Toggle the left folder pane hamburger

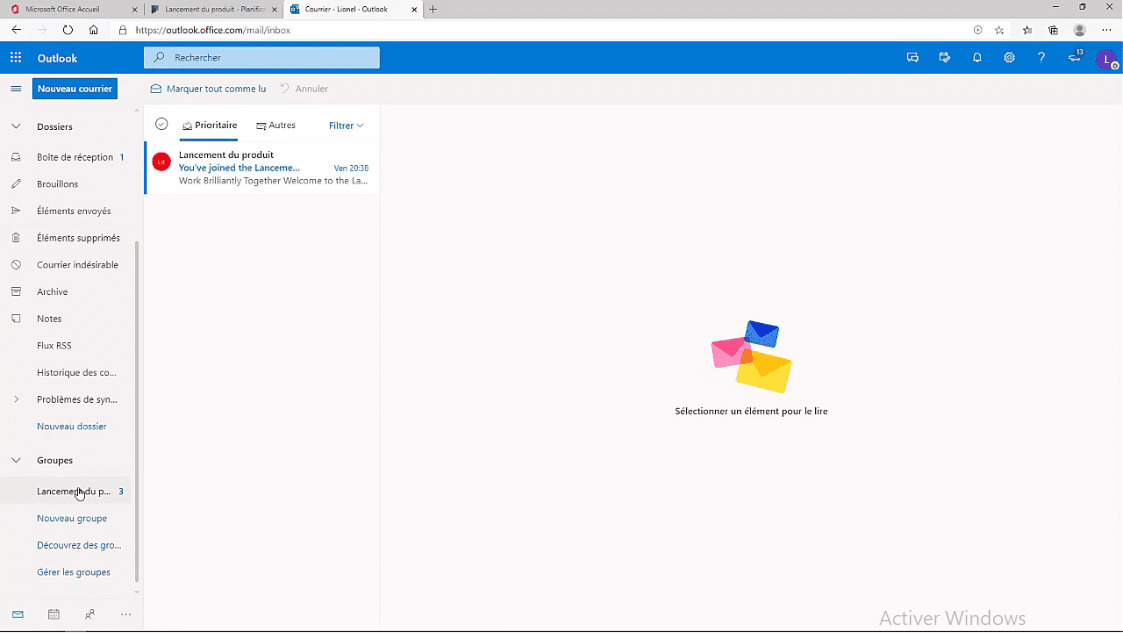(x=15, y=89)
